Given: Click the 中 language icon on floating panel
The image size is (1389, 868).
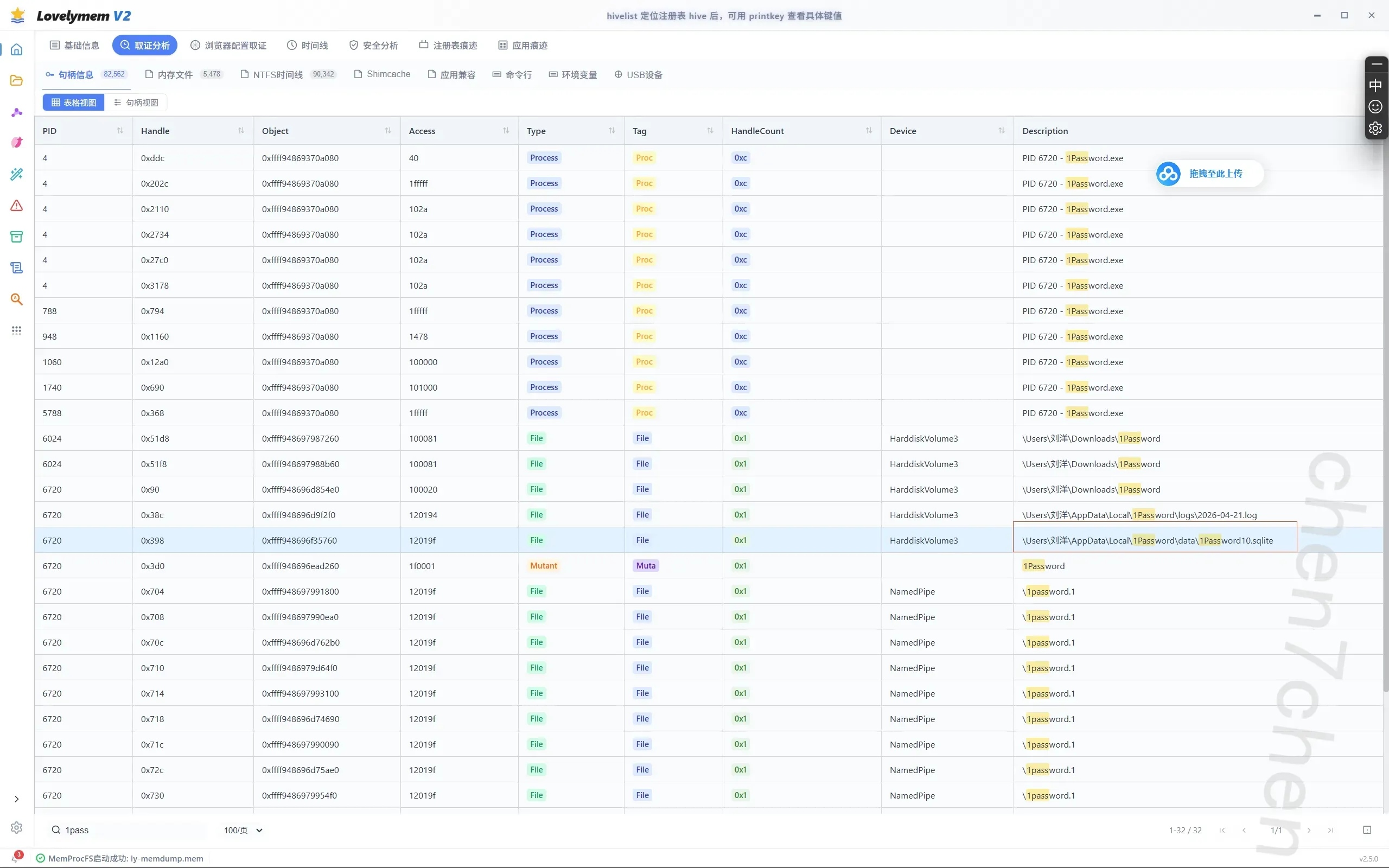Looking at the screenshot, I should tap(1375, 86).
